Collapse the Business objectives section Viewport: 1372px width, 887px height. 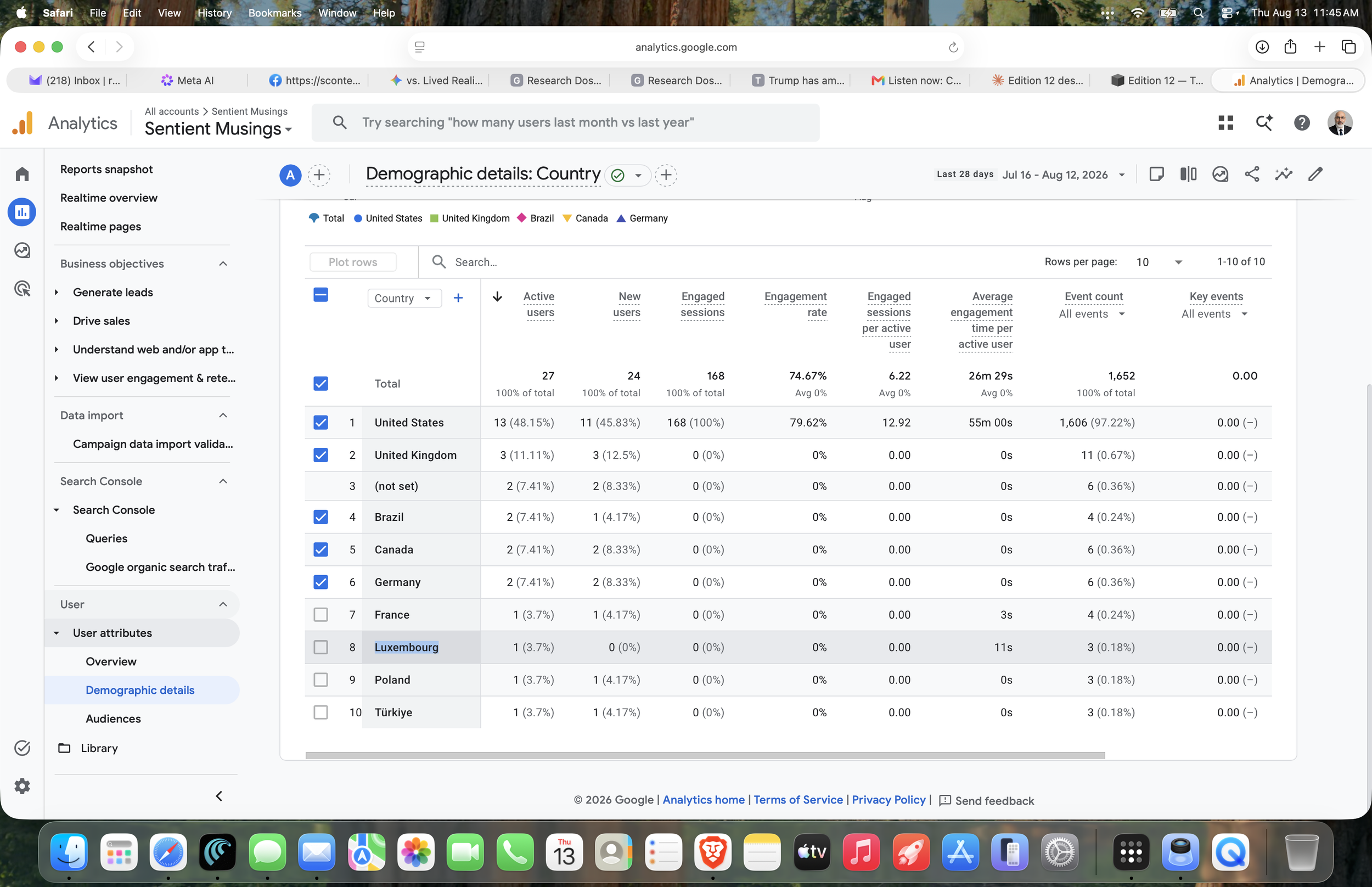pos(223,264)
